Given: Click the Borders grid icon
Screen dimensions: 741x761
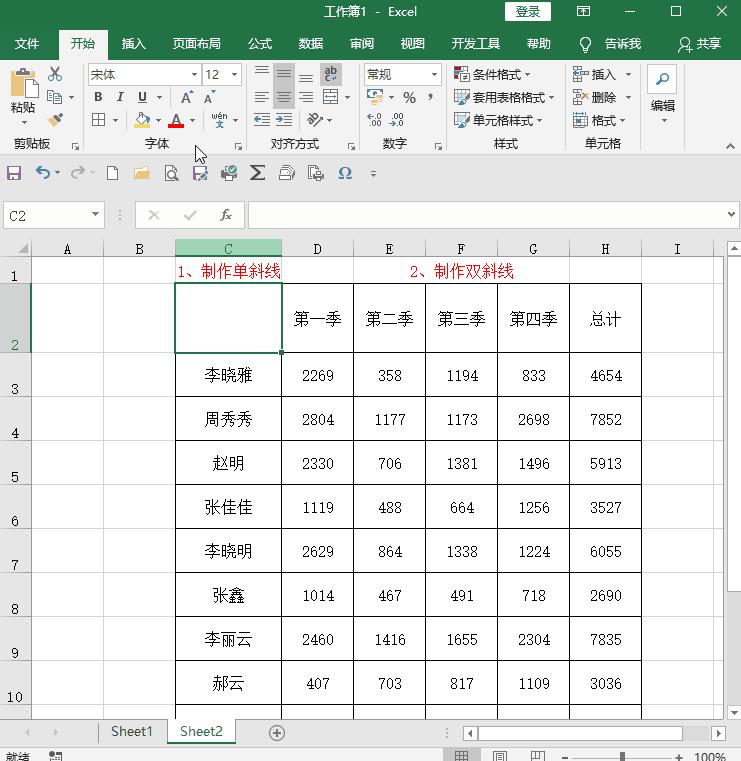Looking at the screenshot, I should [x=99, y=119].
